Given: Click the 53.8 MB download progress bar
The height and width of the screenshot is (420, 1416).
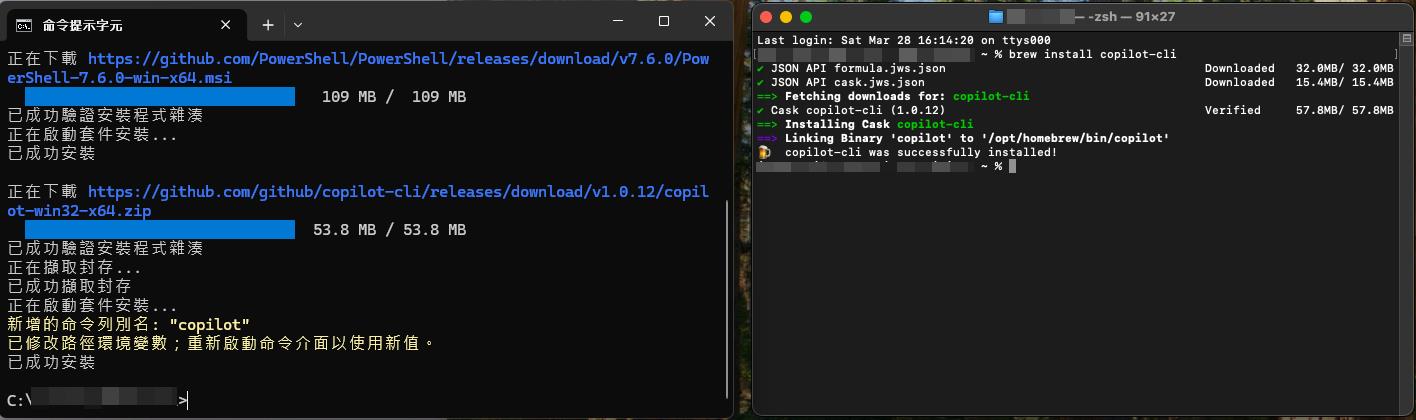Looking at the screenshot, I should pos(160,230).
